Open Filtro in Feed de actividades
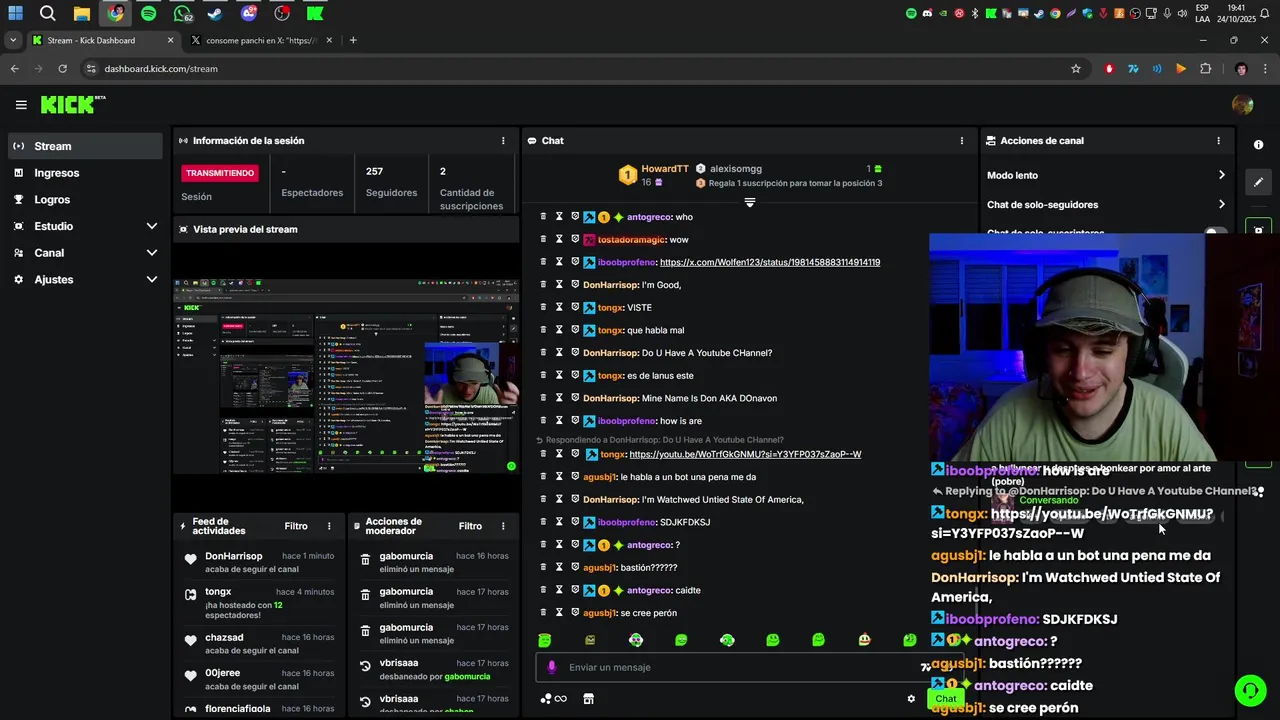 coord(296,526)
